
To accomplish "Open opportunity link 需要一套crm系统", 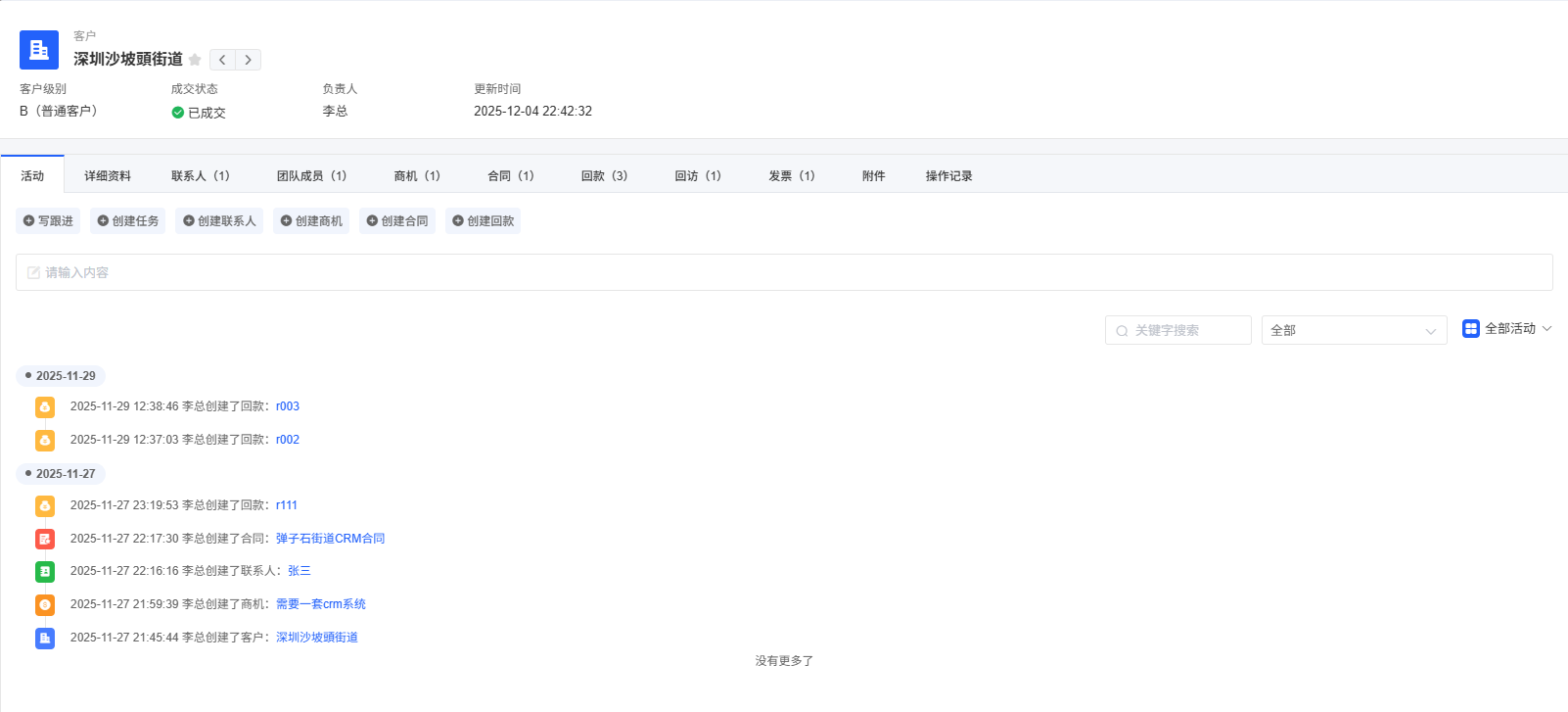I will [321, 604].
